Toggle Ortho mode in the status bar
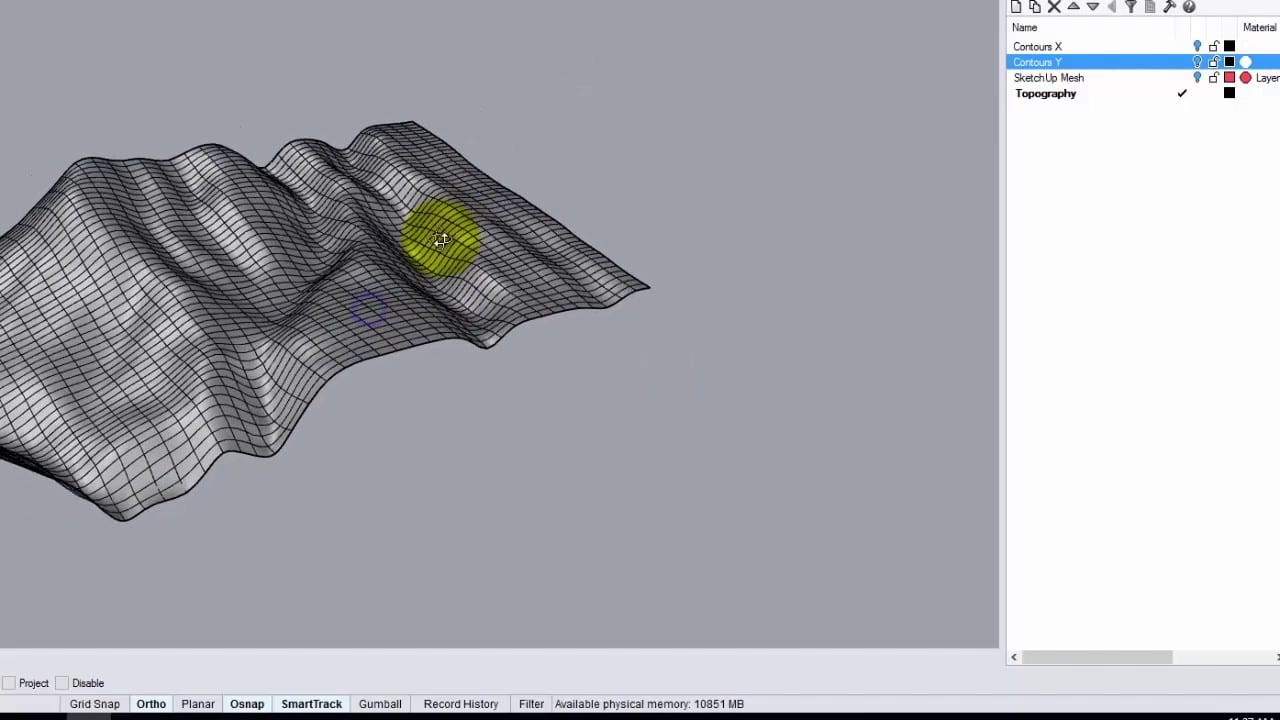Image resolution: width=1280 pixels, height=720 pixels. (x=151, y=704)
